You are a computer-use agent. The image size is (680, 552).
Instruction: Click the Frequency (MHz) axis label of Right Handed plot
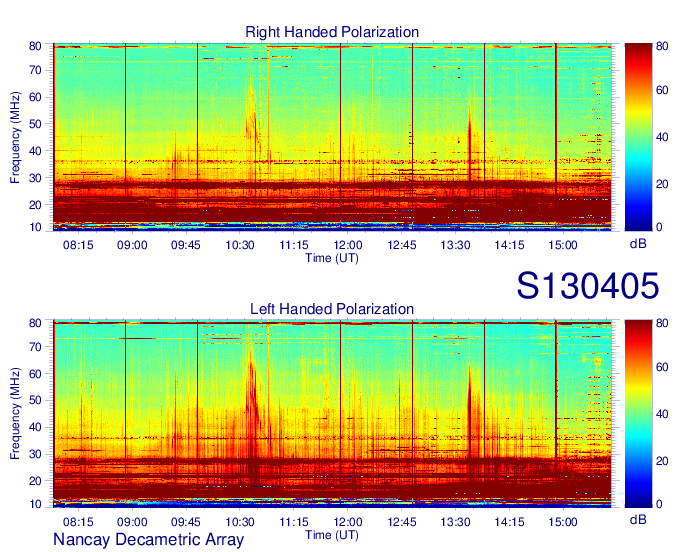pyautogui.click(x=15, y=137)
